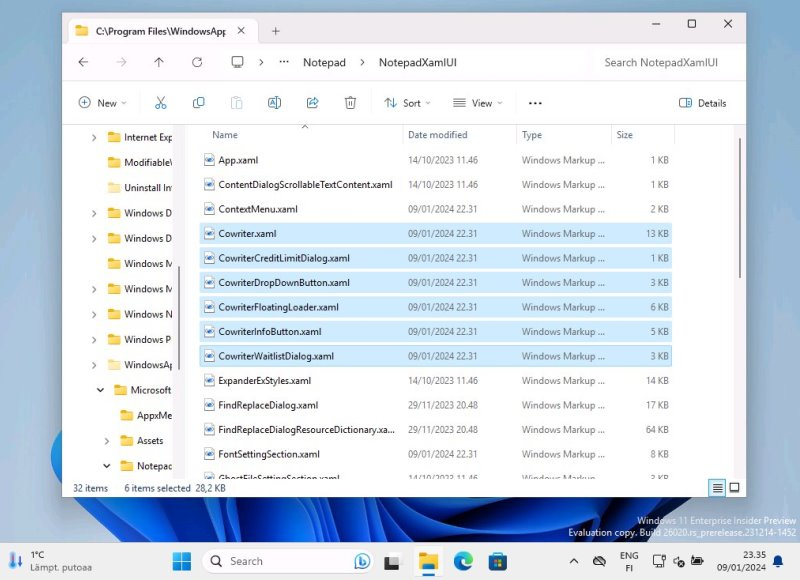Open Microsoft Edge from the taskbar
The width and height of the screenshot is (800, 580).
[463, 561]
